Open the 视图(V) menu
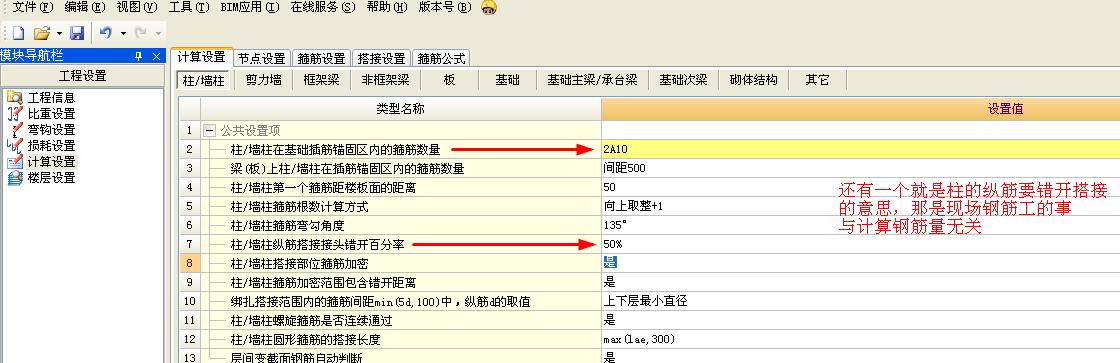This screenshot has height=363, width=1120. point(136,7)
